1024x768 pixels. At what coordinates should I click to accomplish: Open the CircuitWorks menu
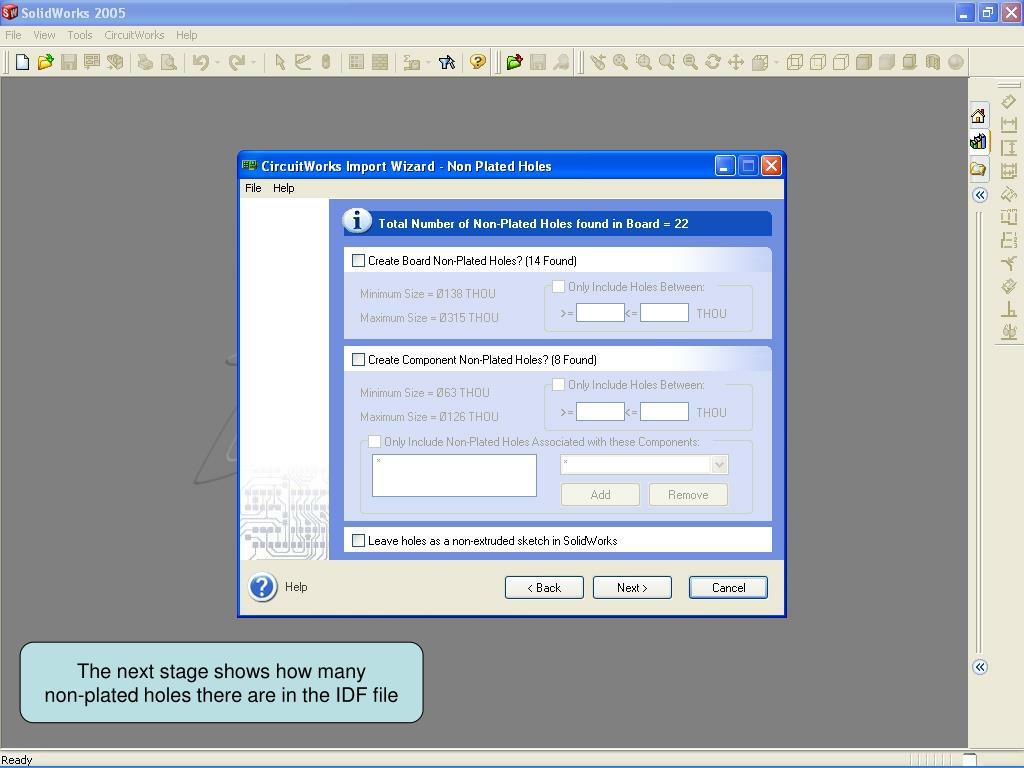tap(134, 35)
